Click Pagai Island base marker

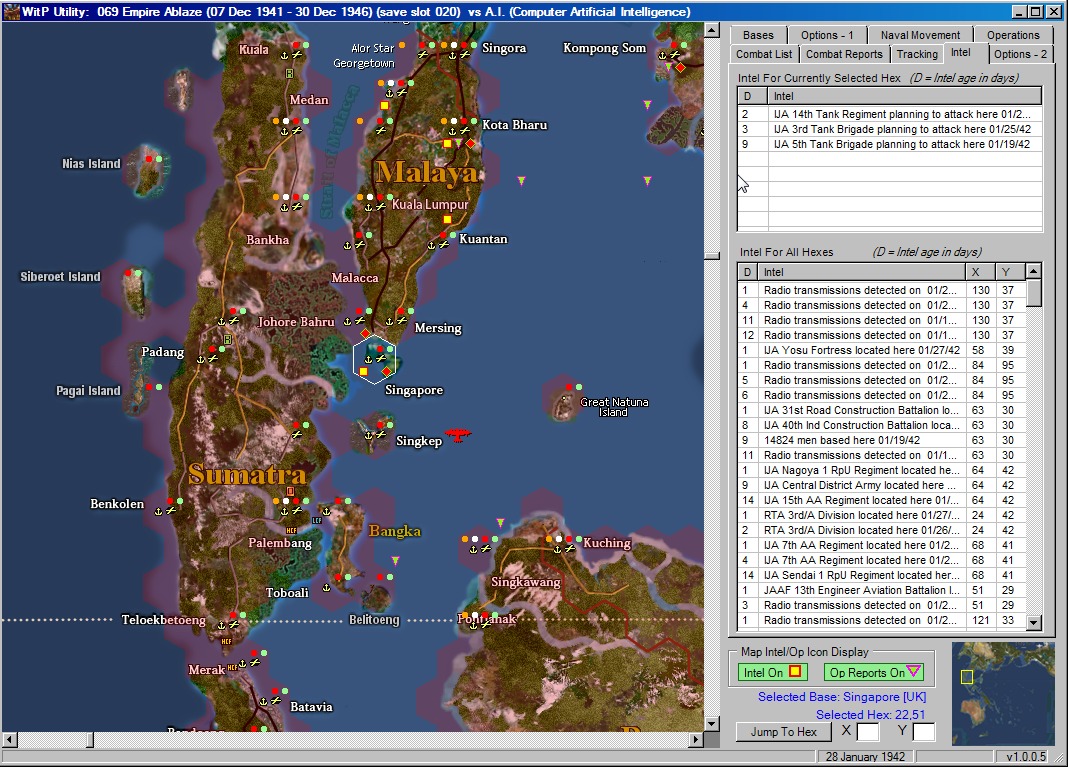[x=153, y=387]
